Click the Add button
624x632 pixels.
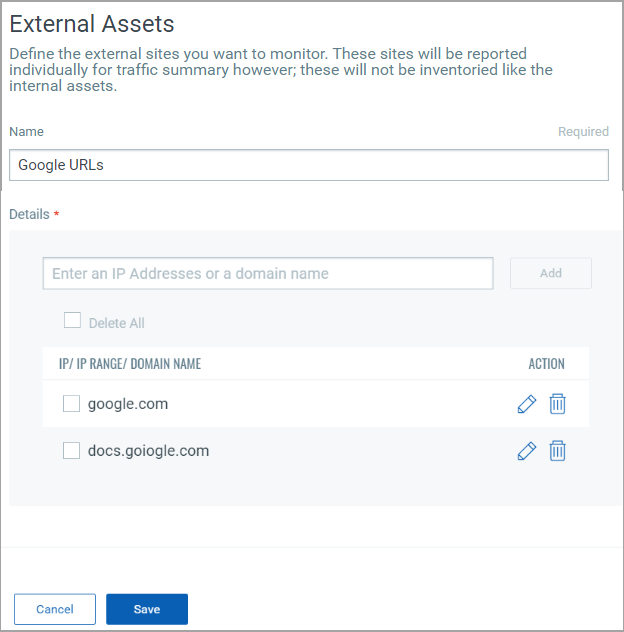pos(551,273)
